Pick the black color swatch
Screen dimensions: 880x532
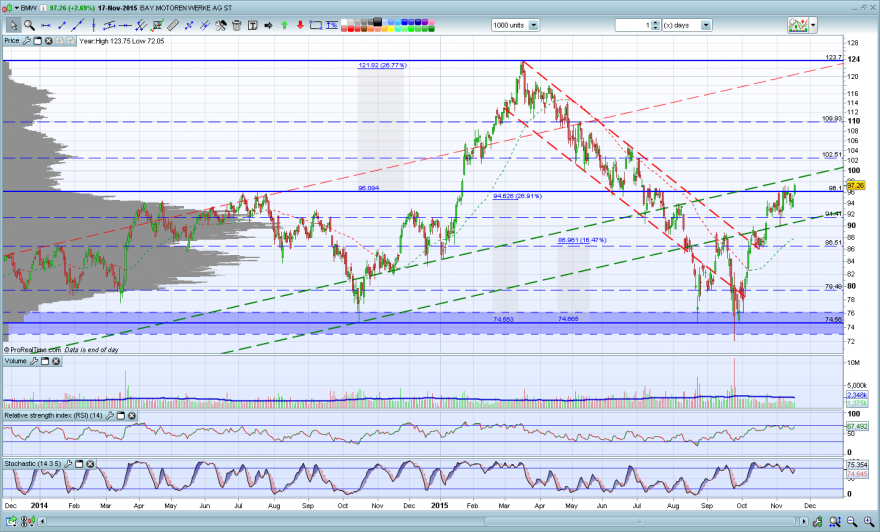pyautogui.click(x=377, y=22)
